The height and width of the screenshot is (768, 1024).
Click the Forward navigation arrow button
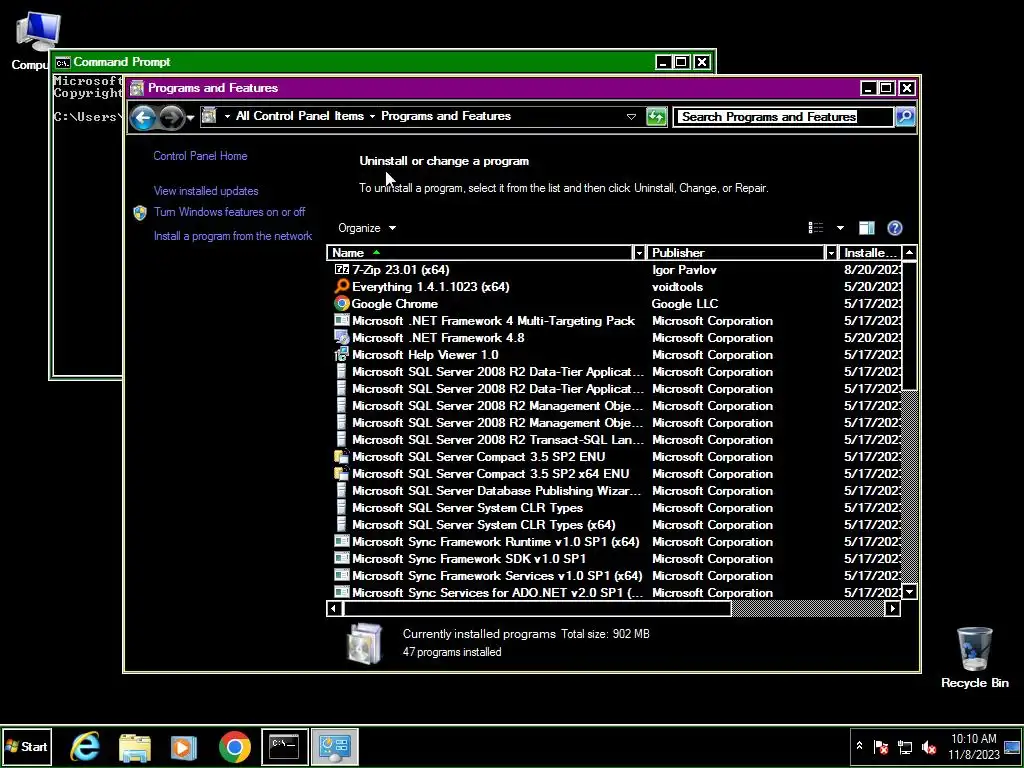point(172,118)
